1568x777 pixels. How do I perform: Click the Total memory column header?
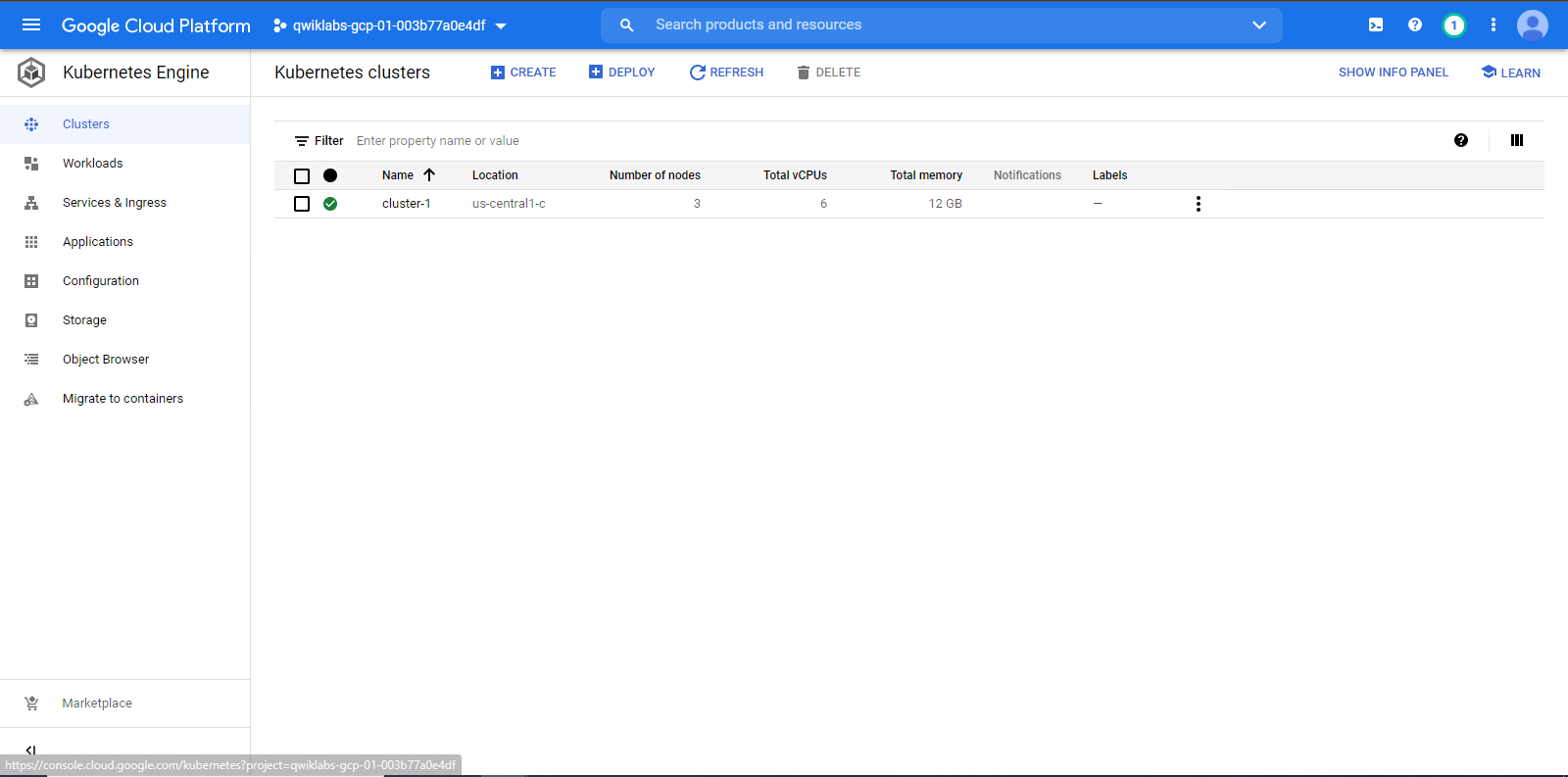[x=926, y=175]
